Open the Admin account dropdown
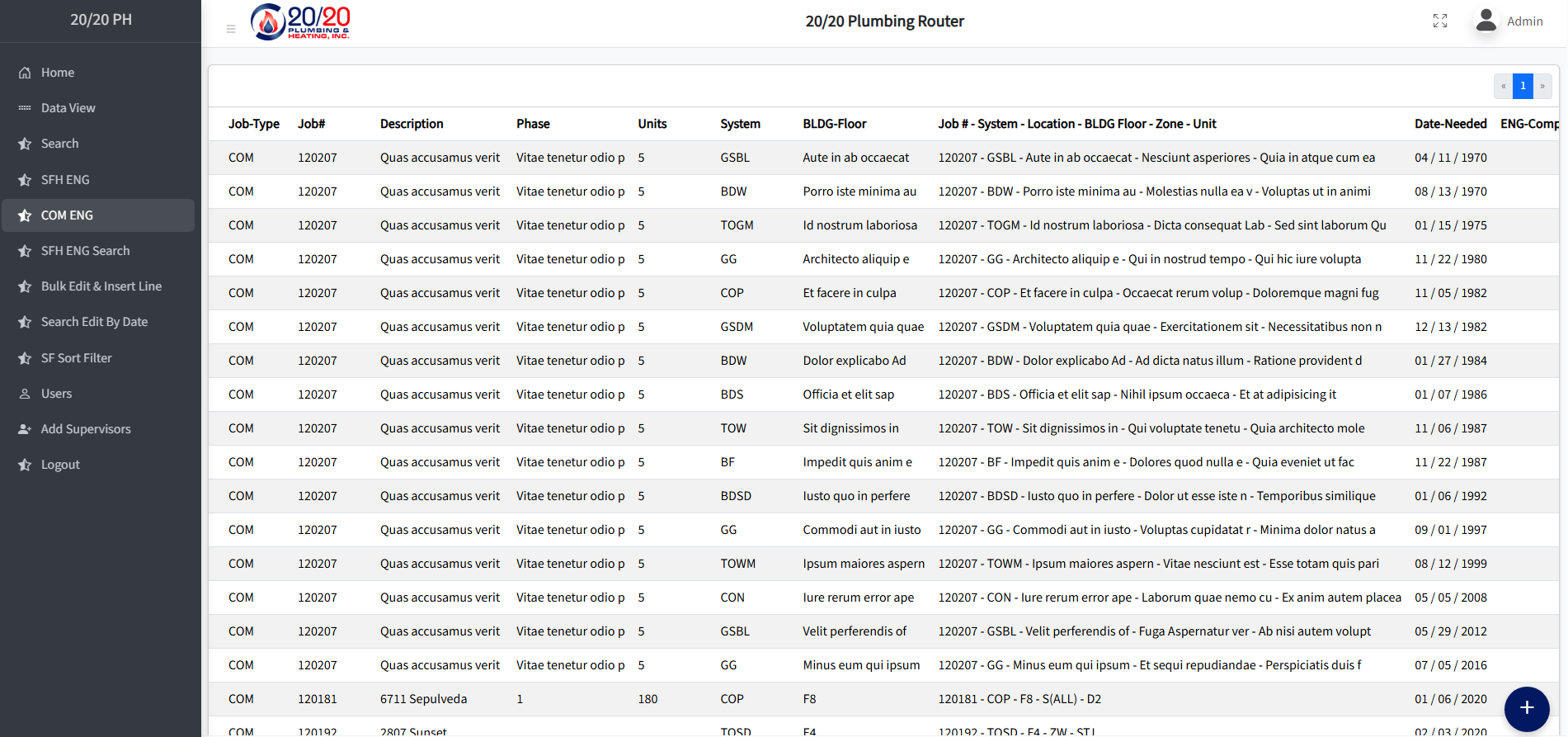Image resolution: width=1568 pixels, height=737 pixels. click(x=1524, y=21)
